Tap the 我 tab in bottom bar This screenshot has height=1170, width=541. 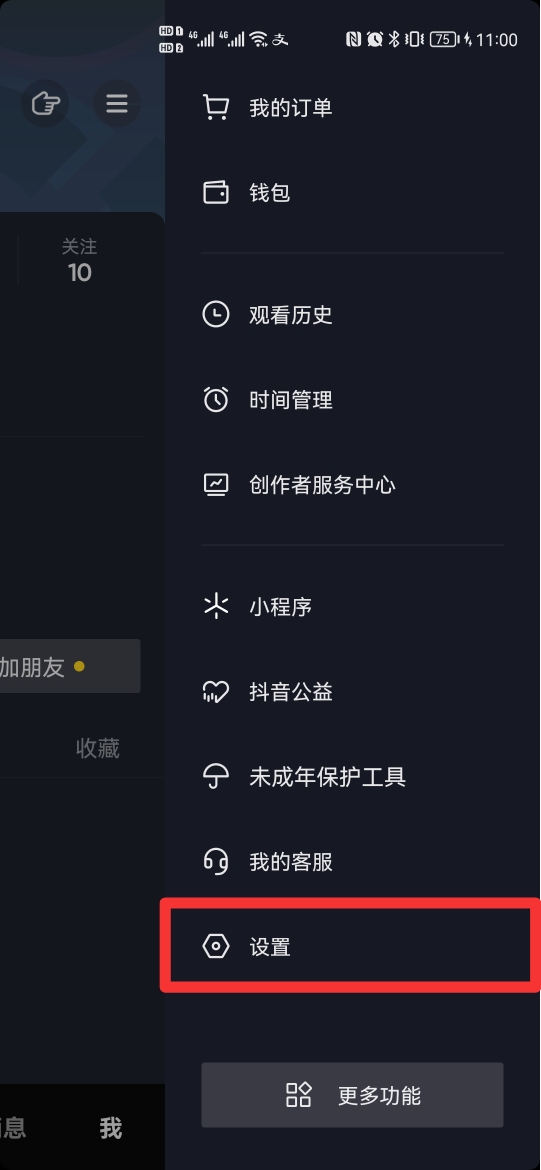(111, 1127)
